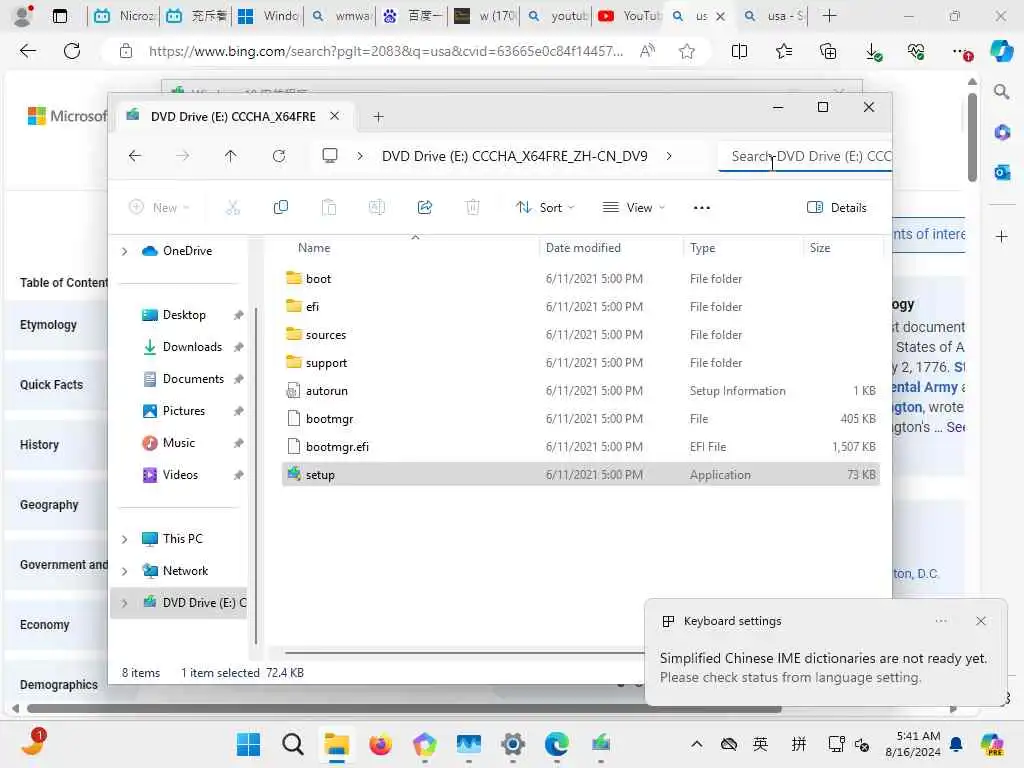Open Edge Downloads icon
This screenshot has height=768, width=1024.
(x=873, y=51)
